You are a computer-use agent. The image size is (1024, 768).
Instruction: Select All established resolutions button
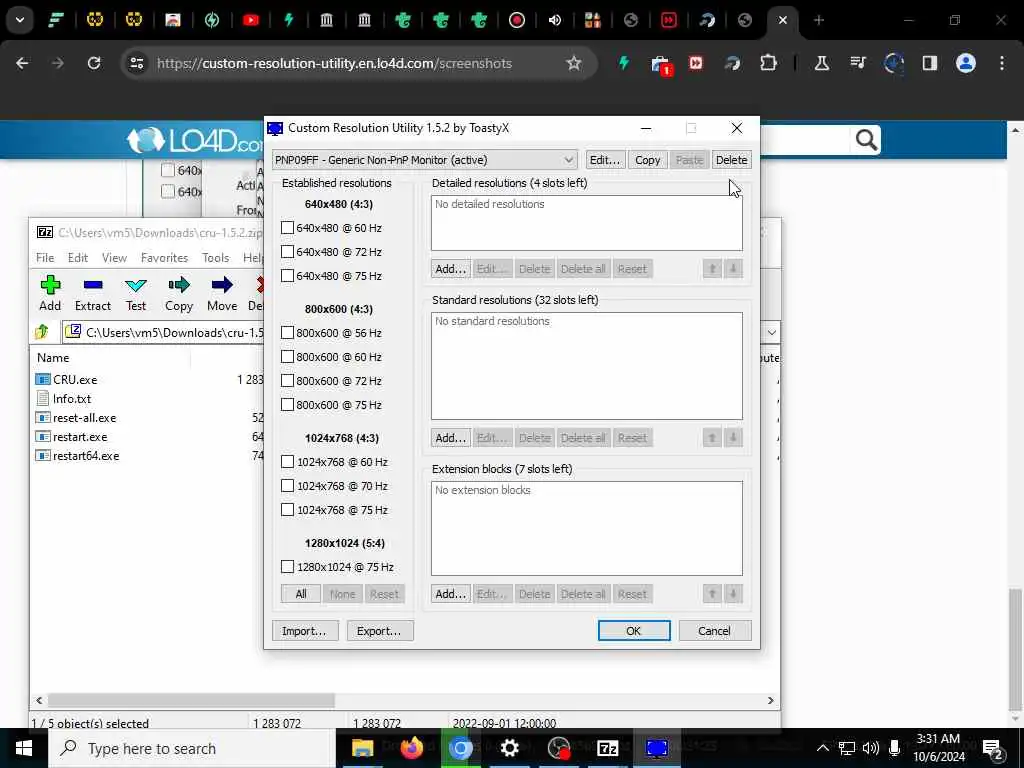(x=301, y=594)
